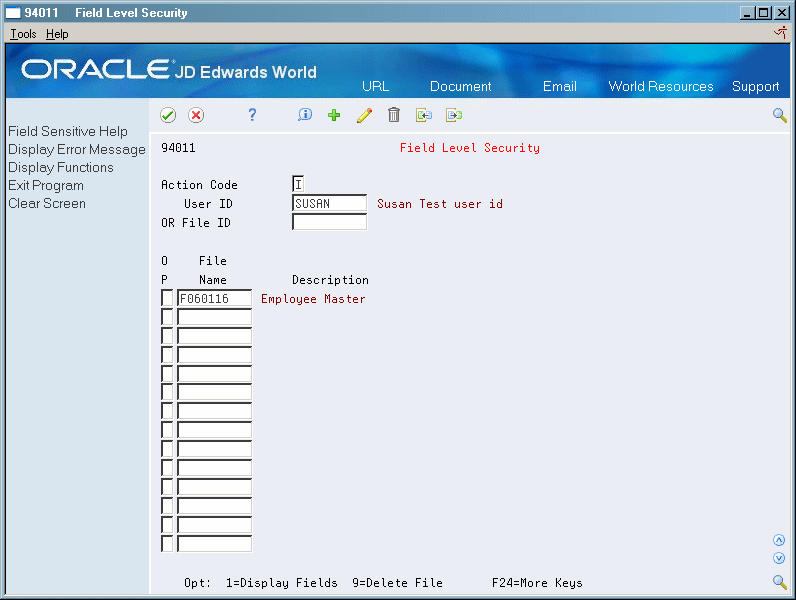Open World Resources in banner
The width and height of the screenshot is (796, 600).
pyautogui.click(x=660, y=86)
